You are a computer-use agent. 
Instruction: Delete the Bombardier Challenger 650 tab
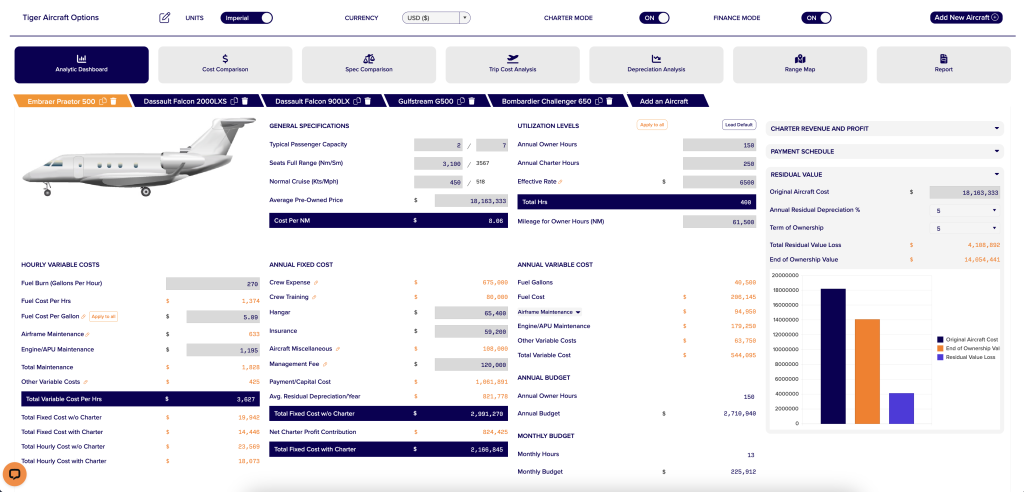click(x=609, y=101)
